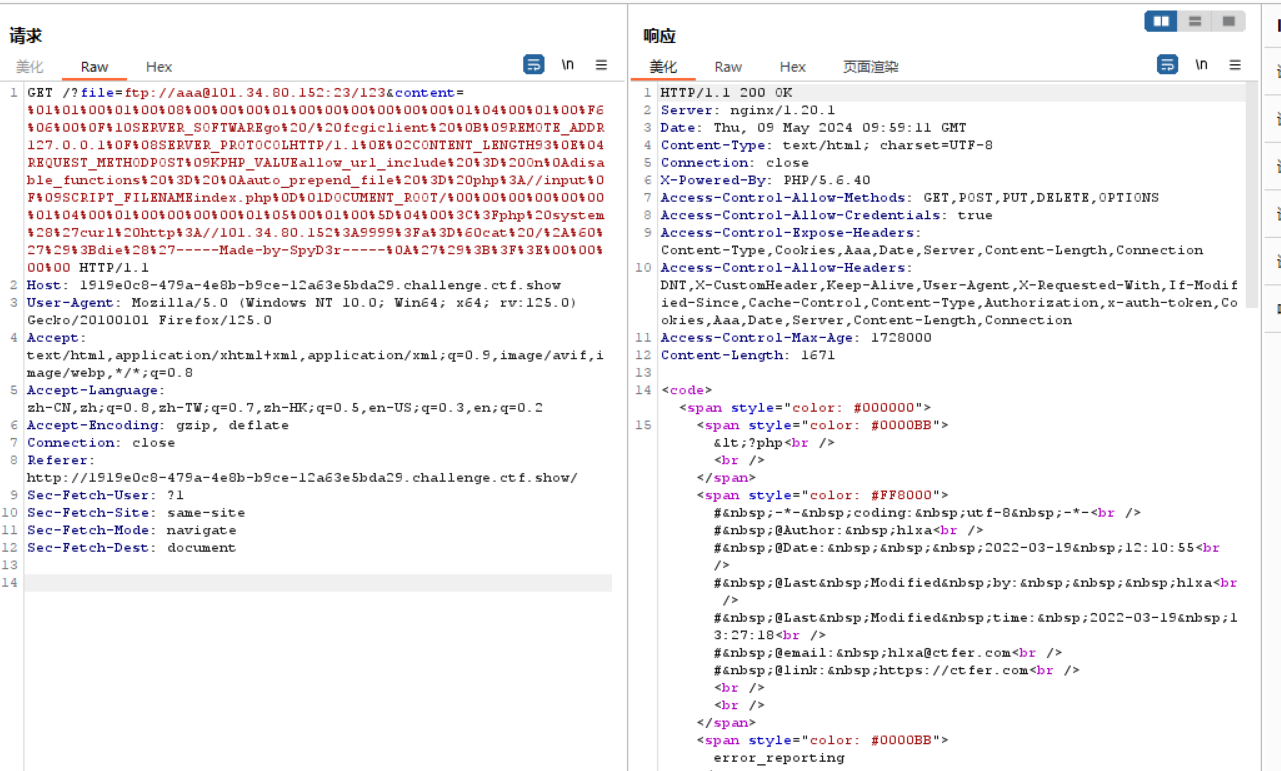The width and height of the screenshot is (1281, 771).
Task: Toggle word wrap icon in the response panel
Action: (x=1168, y=65)
